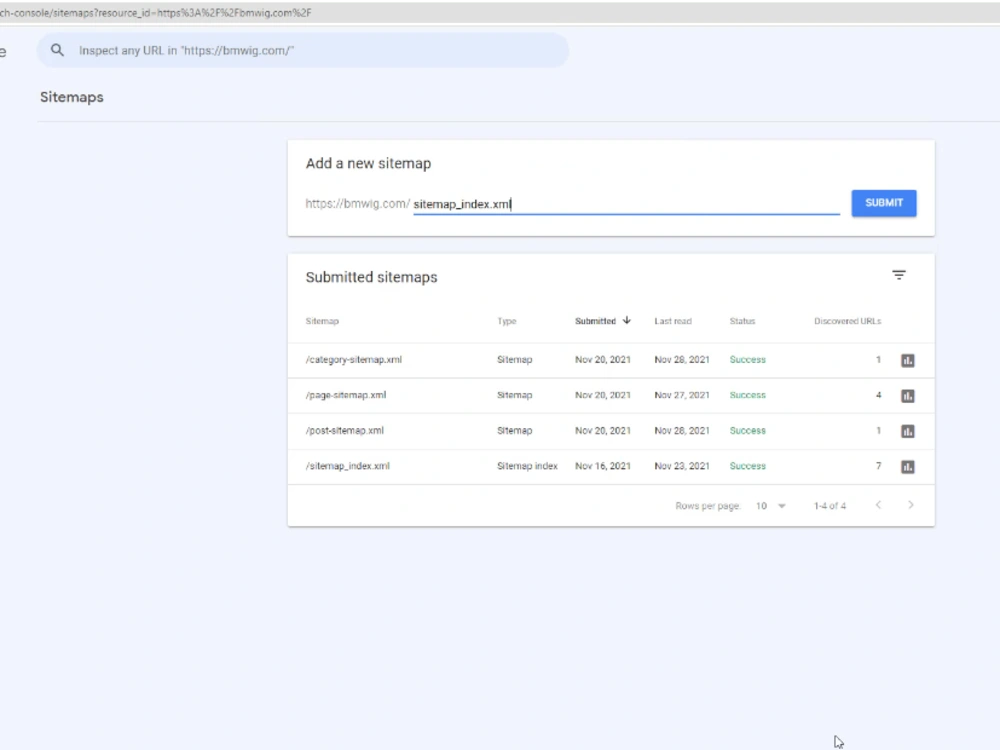The height and width of the screenshot is (750, 1000).
Task: Click the search magnifier icon
Action: (57, 50)
